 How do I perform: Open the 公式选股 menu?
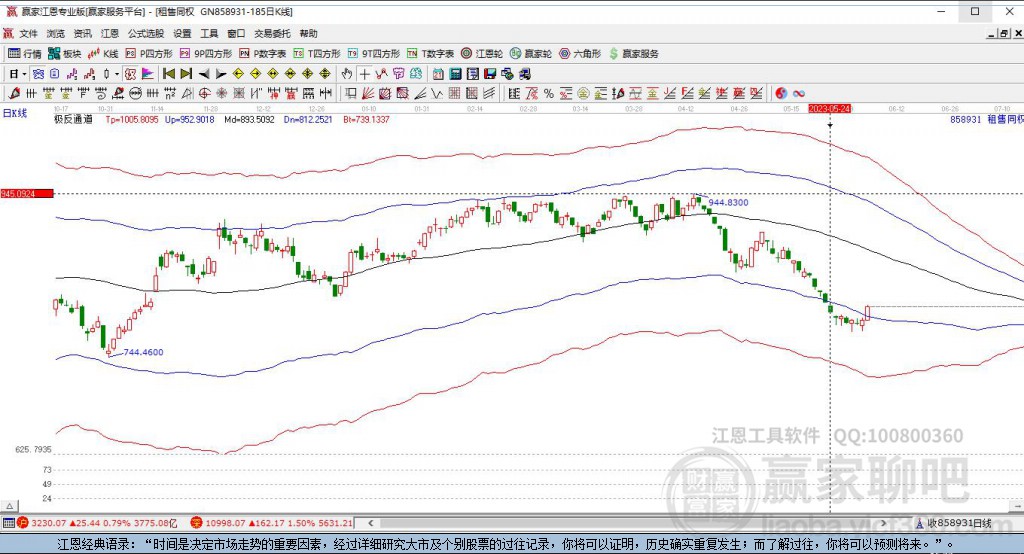pyautogui.click(x=146, y=33)
